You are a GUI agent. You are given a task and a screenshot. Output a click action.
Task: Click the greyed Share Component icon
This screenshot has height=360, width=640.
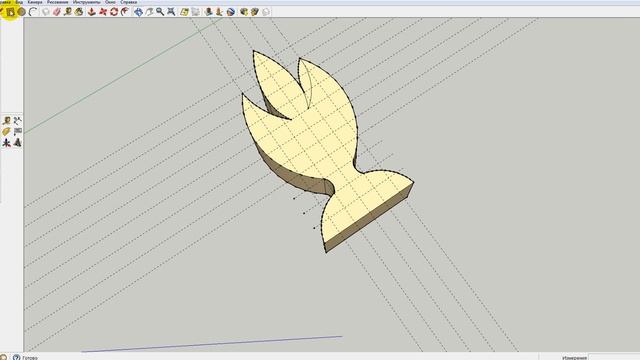coord(266,12)
